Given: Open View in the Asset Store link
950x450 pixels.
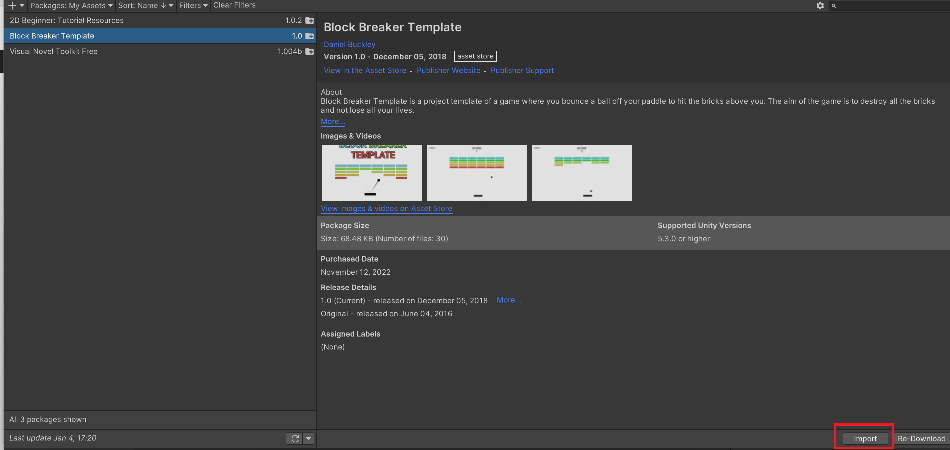Looking at the screenshot, I should click(365, 70).
